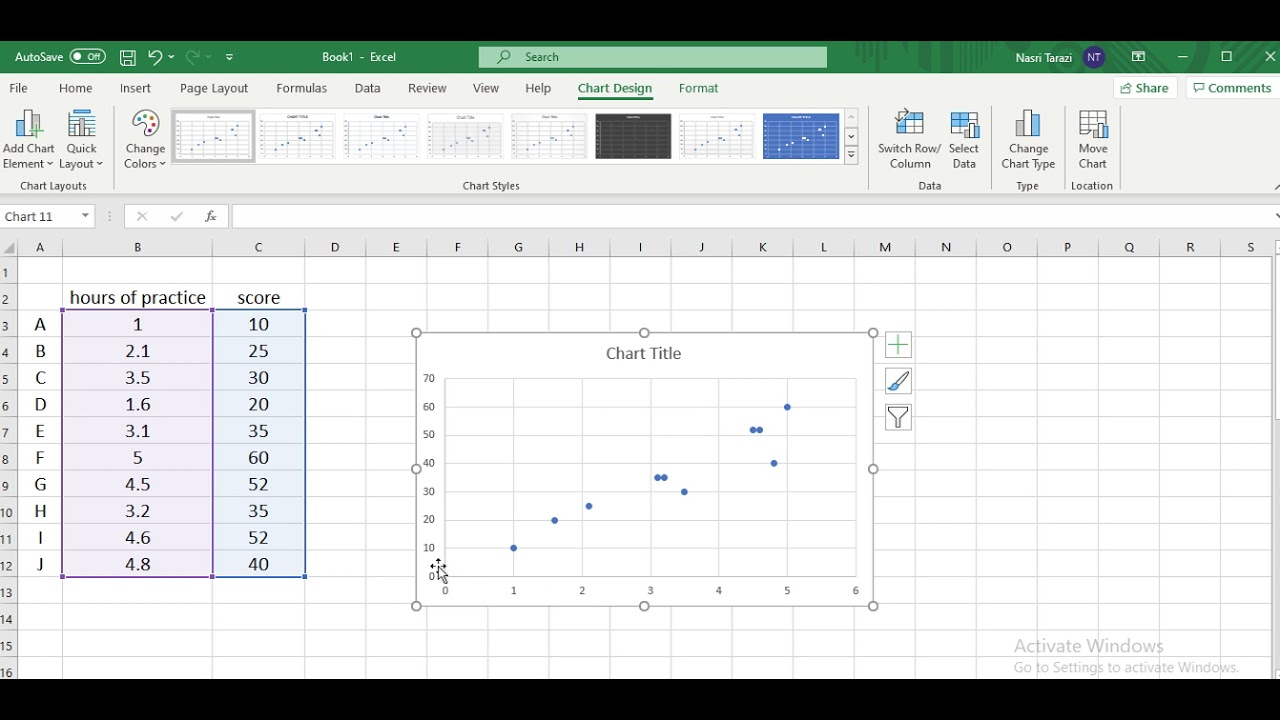
Task: Switch to the Page Layout tab
Action: [214, 88]
